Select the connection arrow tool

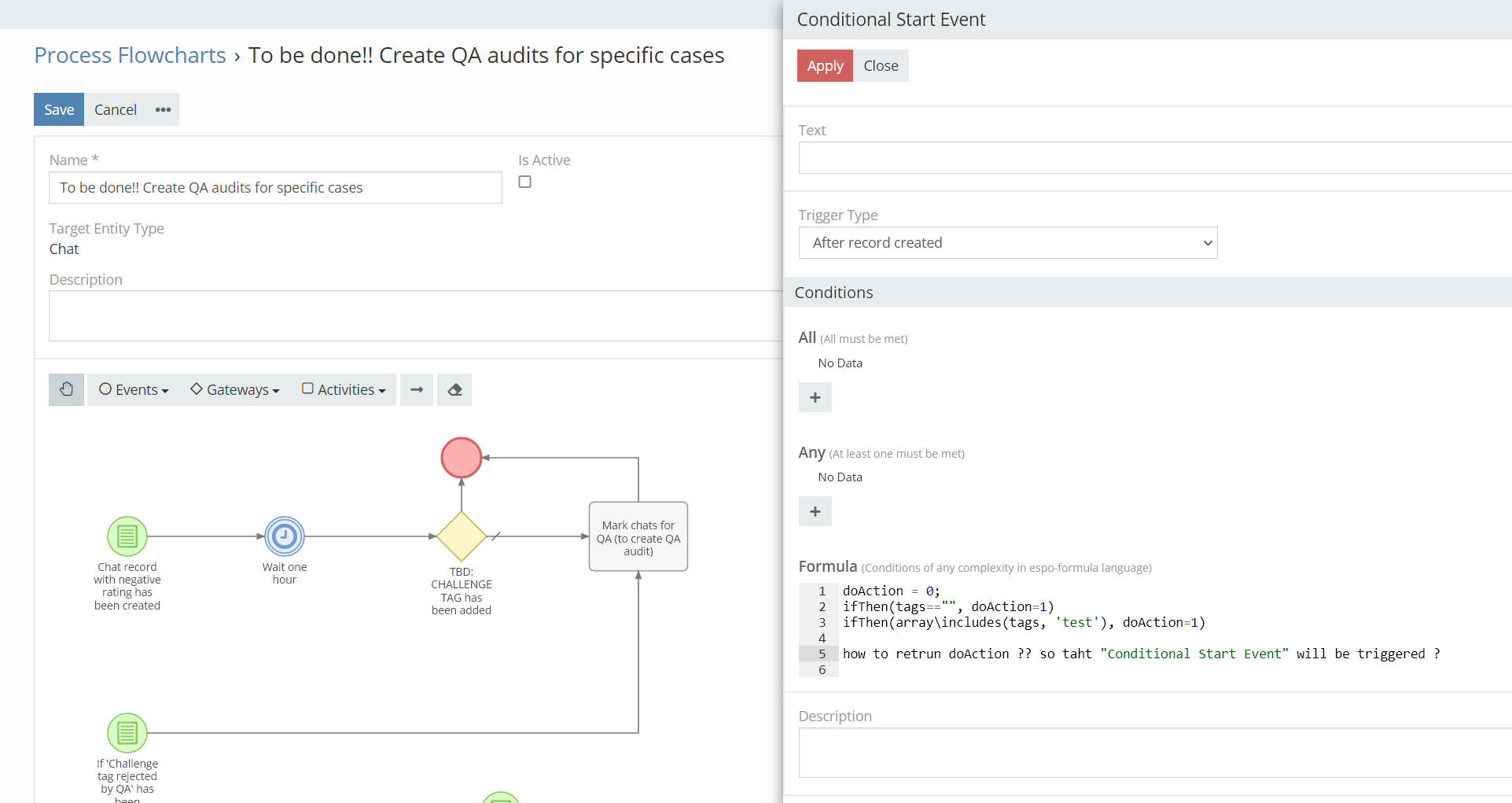tap(417, 389)
